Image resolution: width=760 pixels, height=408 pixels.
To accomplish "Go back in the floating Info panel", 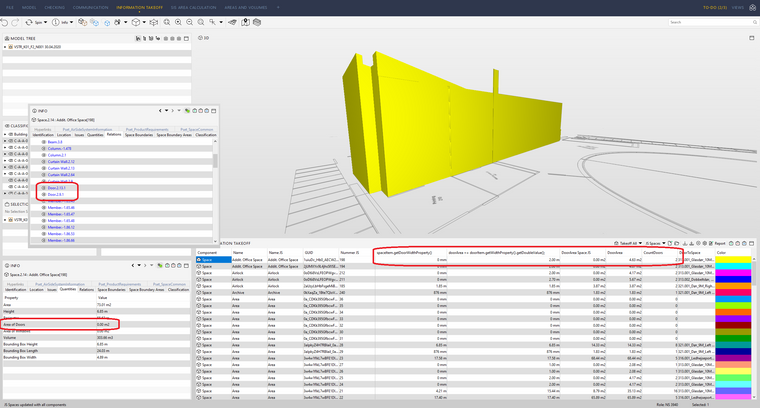I will pyautogui.click(x=160, y=111).
